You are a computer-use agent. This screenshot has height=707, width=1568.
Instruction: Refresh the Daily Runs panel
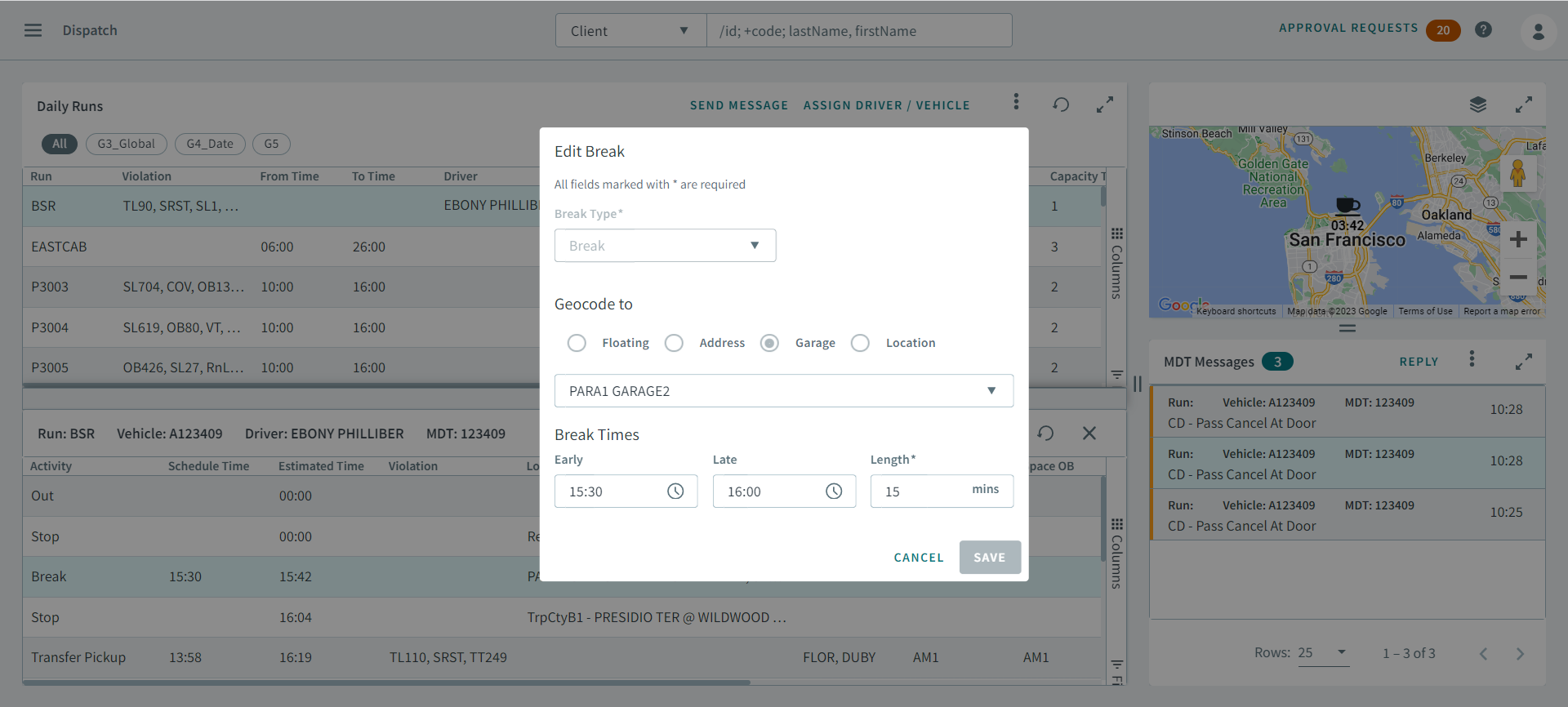pos(1061,104)
